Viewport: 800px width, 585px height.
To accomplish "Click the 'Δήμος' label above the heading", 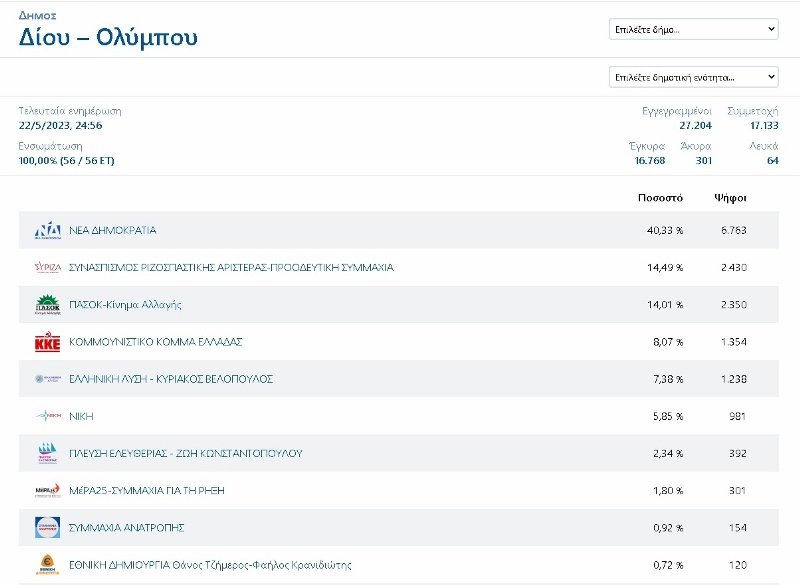I will tap(38, 15).
